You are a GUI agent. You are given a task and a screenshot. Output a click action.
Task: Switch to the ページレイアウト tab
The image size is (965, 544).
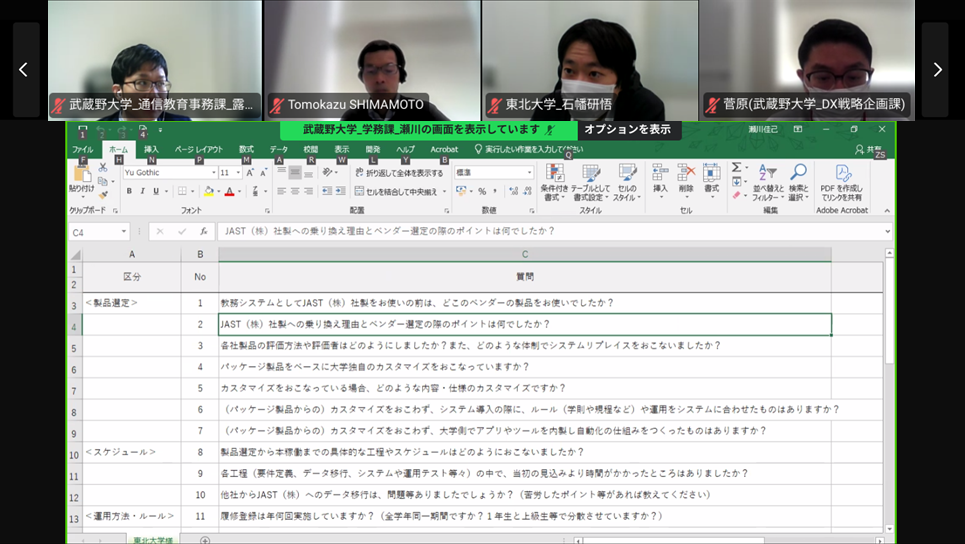coord(198,150)
